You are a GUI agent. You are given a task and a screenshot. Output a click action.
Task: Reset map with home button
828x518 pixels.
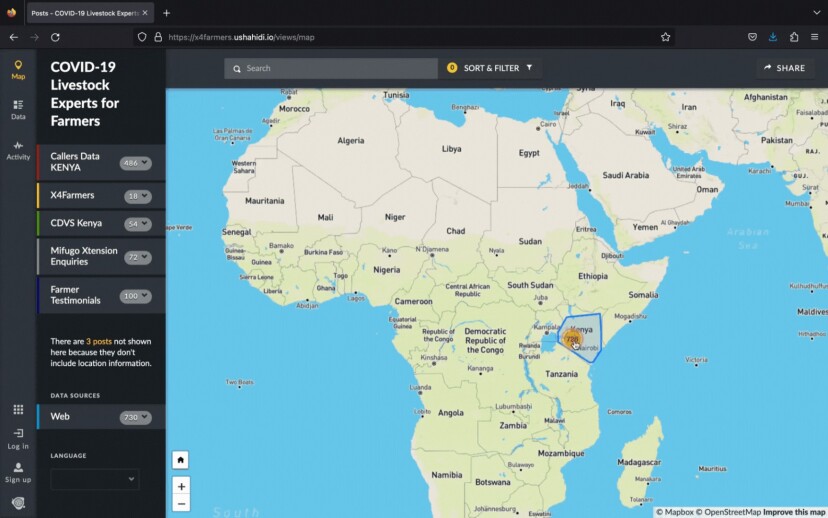tap(180, 460)
